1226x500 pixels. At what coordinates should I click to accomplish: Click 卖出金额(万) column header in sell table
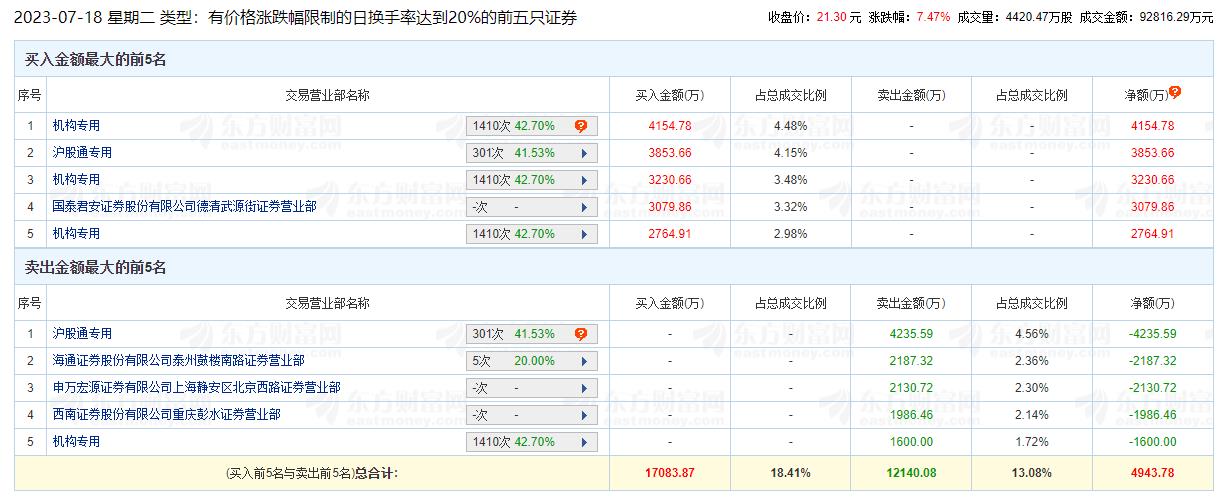tap(910, 303)
